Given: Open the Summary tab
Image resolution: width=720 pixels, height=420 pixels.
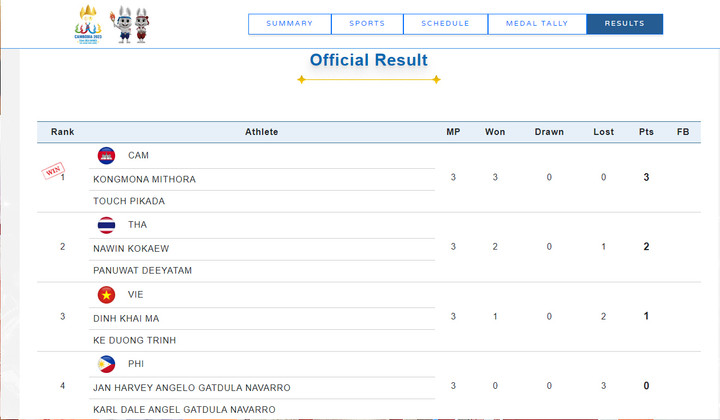Looking at the screenshot, I should click(289, 24).
